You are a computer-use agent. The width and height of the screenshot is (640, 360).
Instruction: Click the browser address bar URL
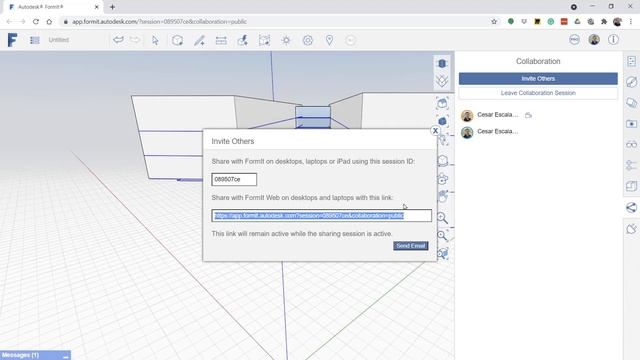click(159, 22)
